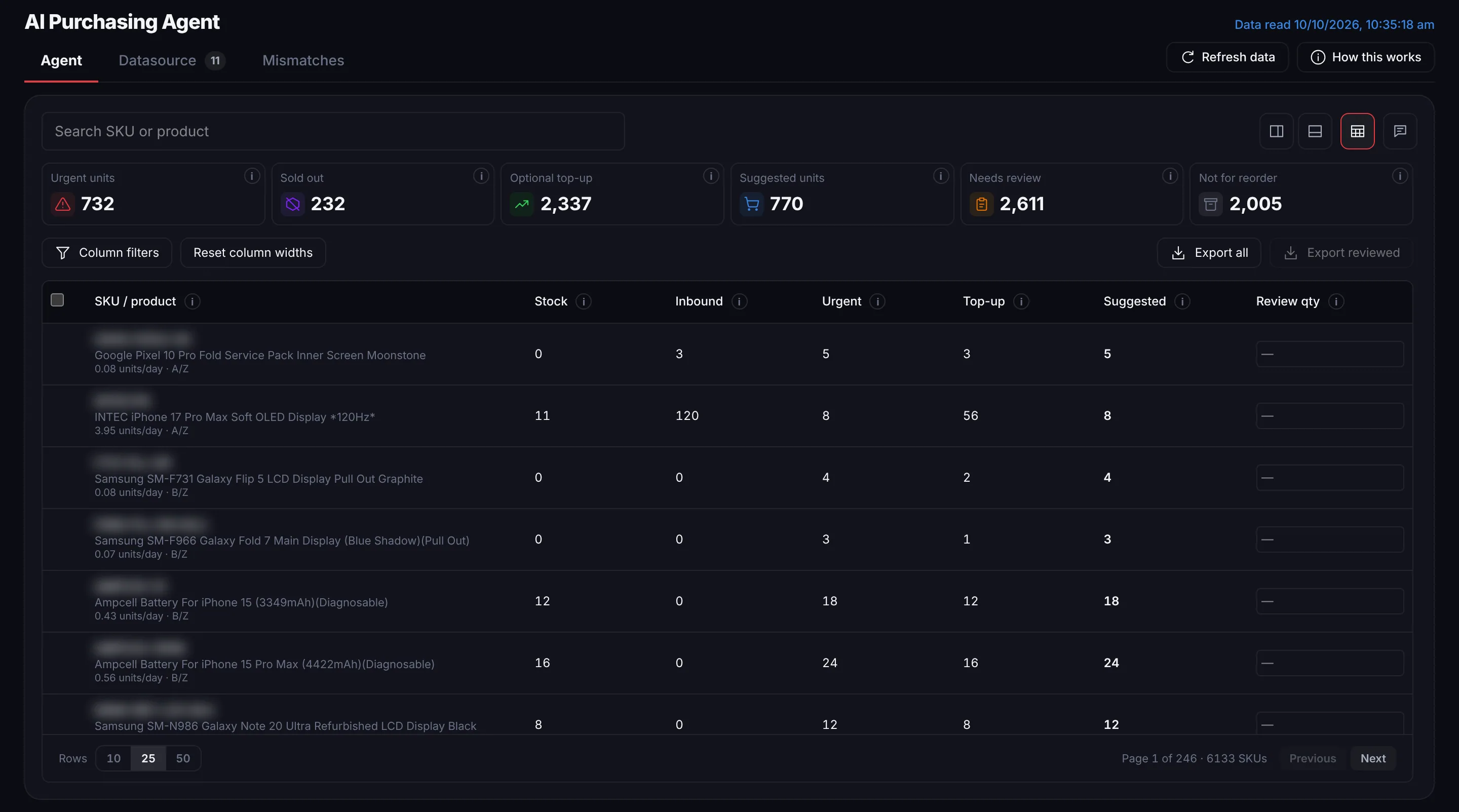
Task: Open Column filters
Action: (107, 253)
